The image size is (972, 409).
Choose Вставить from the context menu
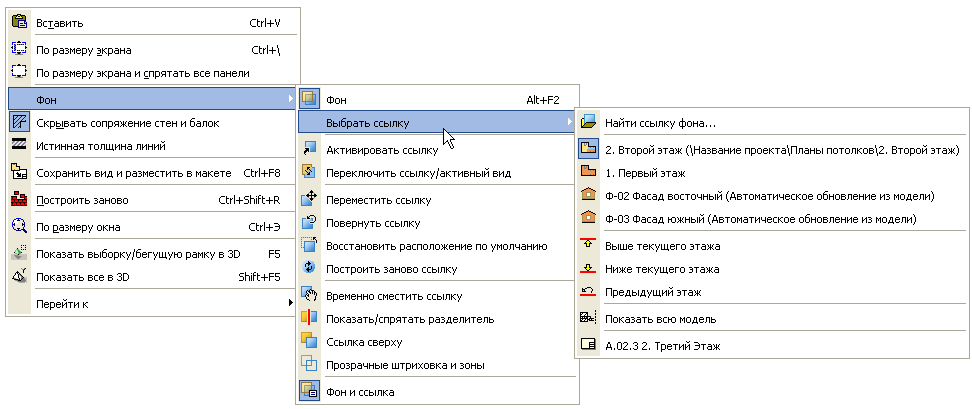151,23
